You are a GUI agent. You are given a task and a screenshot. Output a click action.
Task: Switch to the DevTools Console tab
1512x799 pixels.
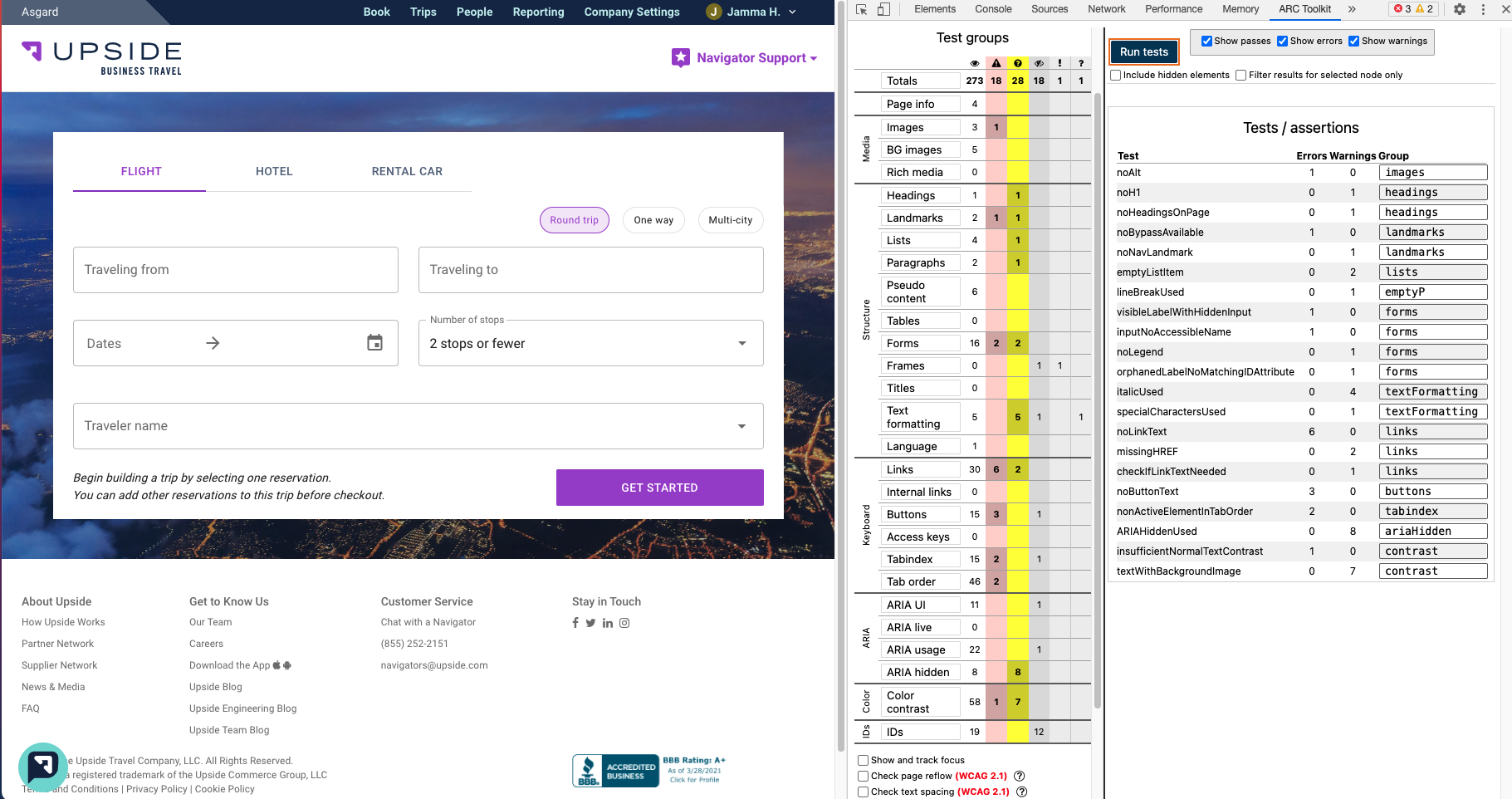point(993,9)
